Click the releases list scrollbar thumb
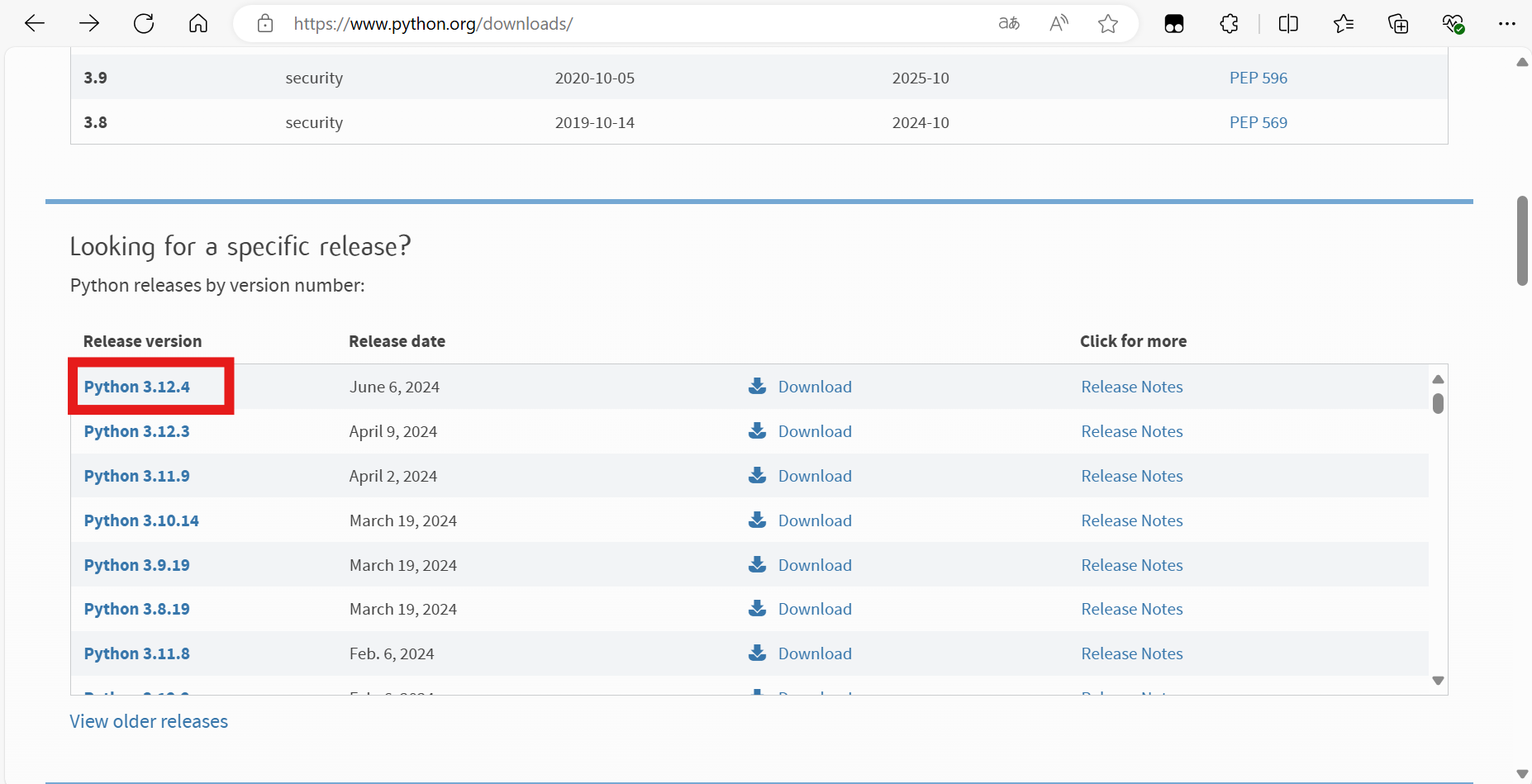This screenshot has height=784, width=1532. (1438, 403)
